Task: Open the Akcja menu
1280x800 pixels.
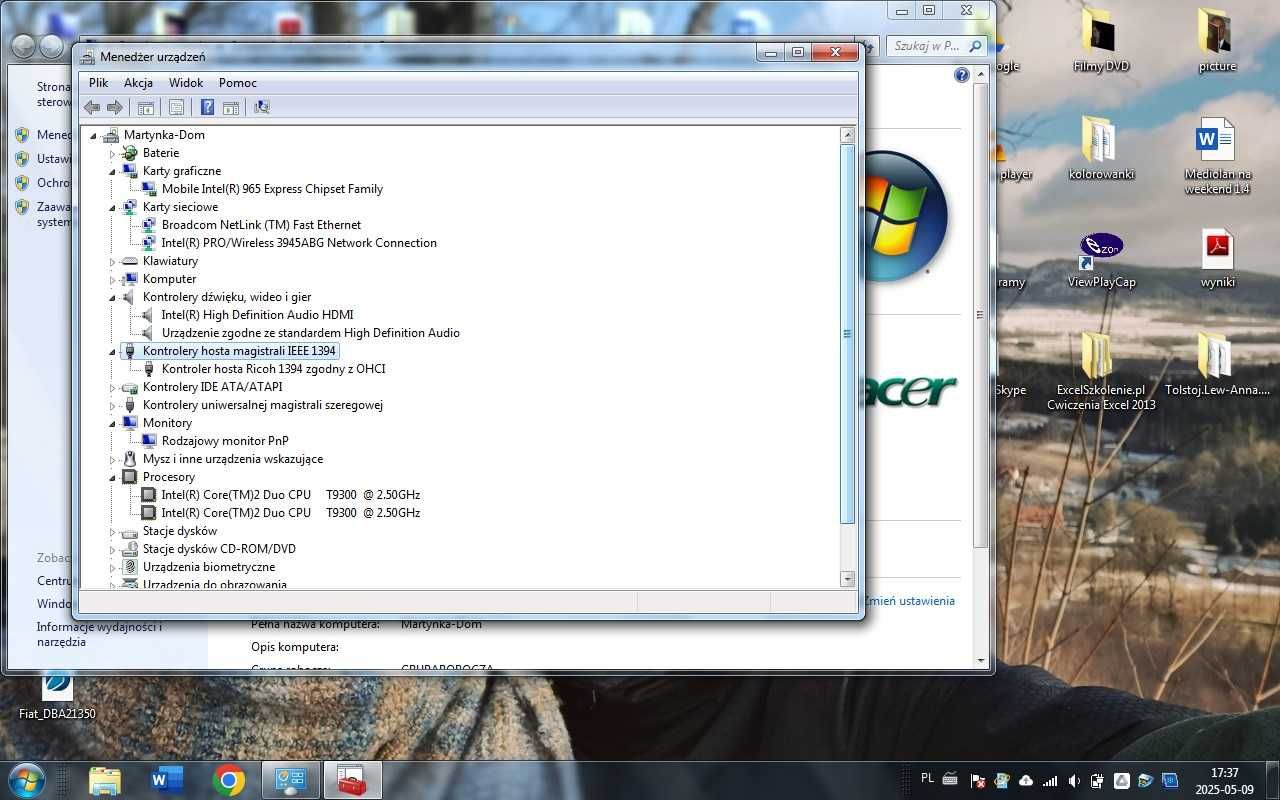Action: pos(138,83)
